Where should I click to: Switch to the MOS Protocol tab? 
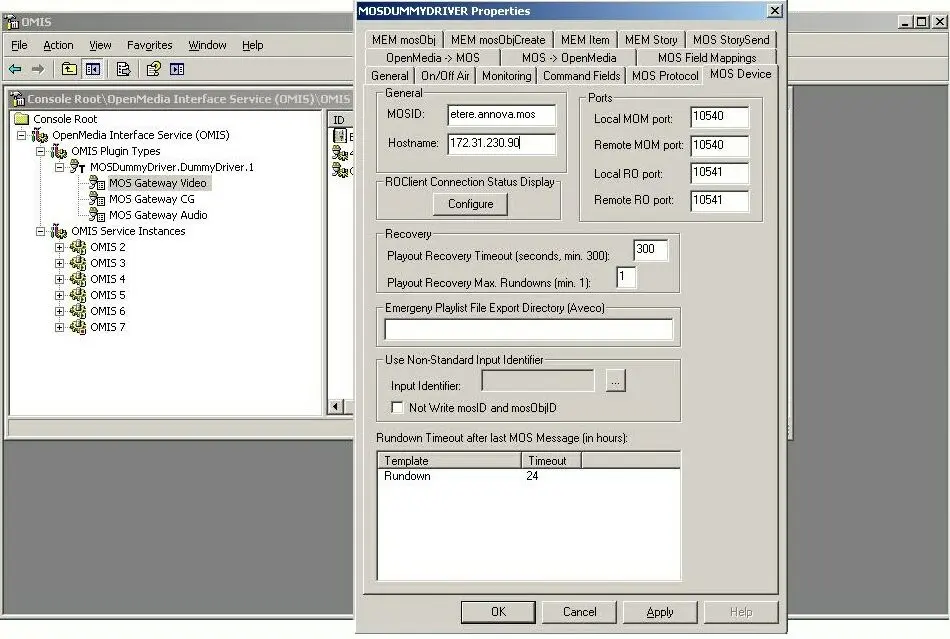pyautogui.click(x=665, y=76)
